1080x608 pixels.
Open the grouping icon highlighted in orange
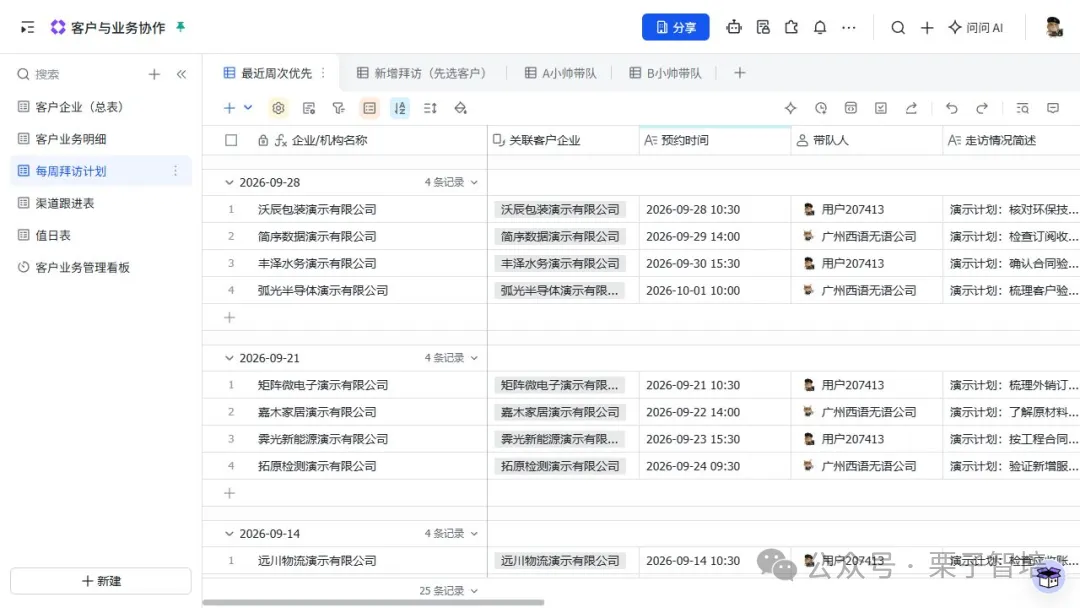(x=370, y=108)
